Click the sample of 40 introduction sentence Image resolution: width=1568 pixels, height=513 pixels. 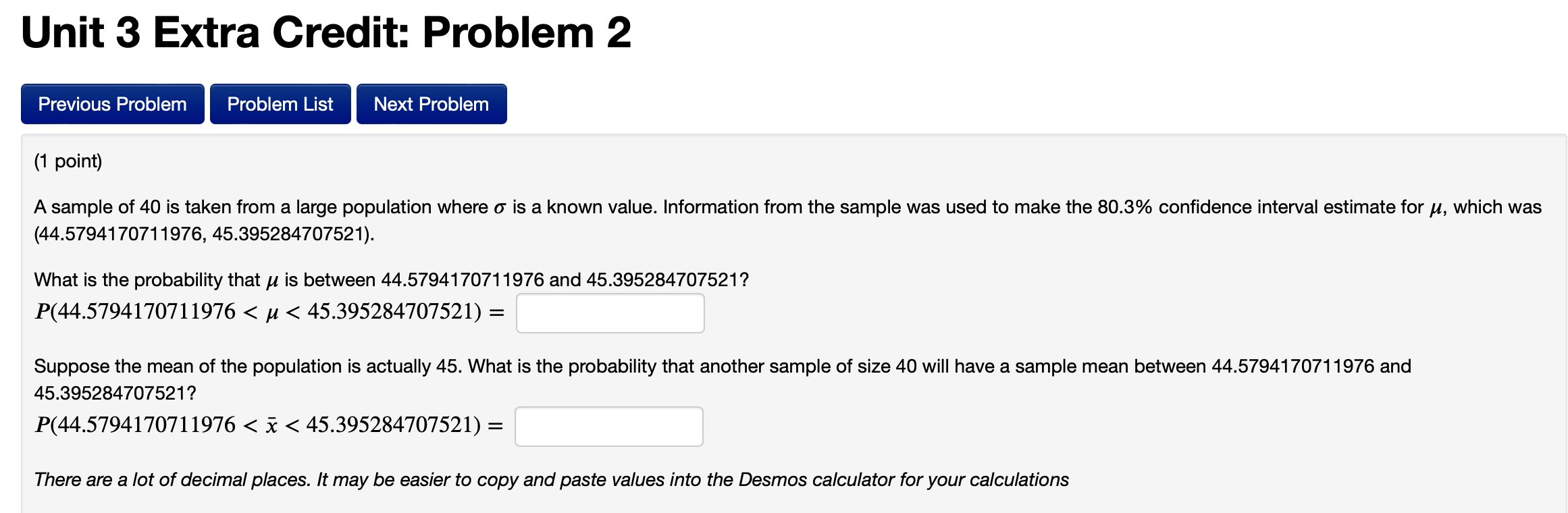coord(236,207)
